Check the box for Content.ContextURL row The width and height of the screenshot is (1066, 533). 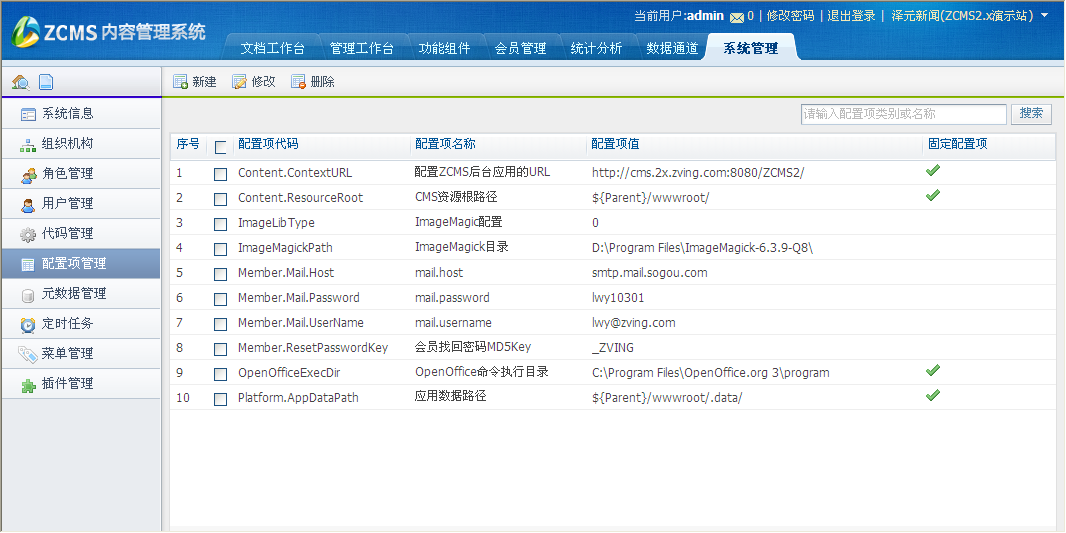pos(220,174)
